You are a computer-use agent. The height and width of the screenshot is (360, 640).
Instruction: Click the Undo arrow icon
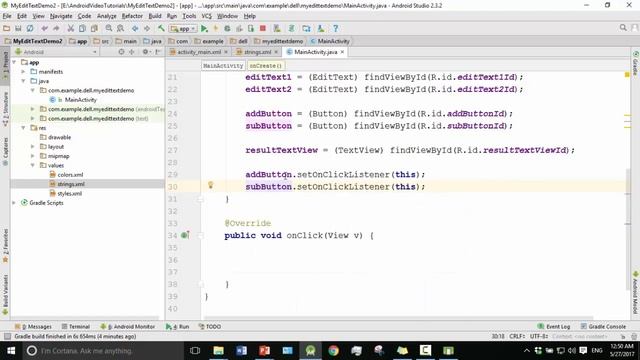click(x=44, y=29)
